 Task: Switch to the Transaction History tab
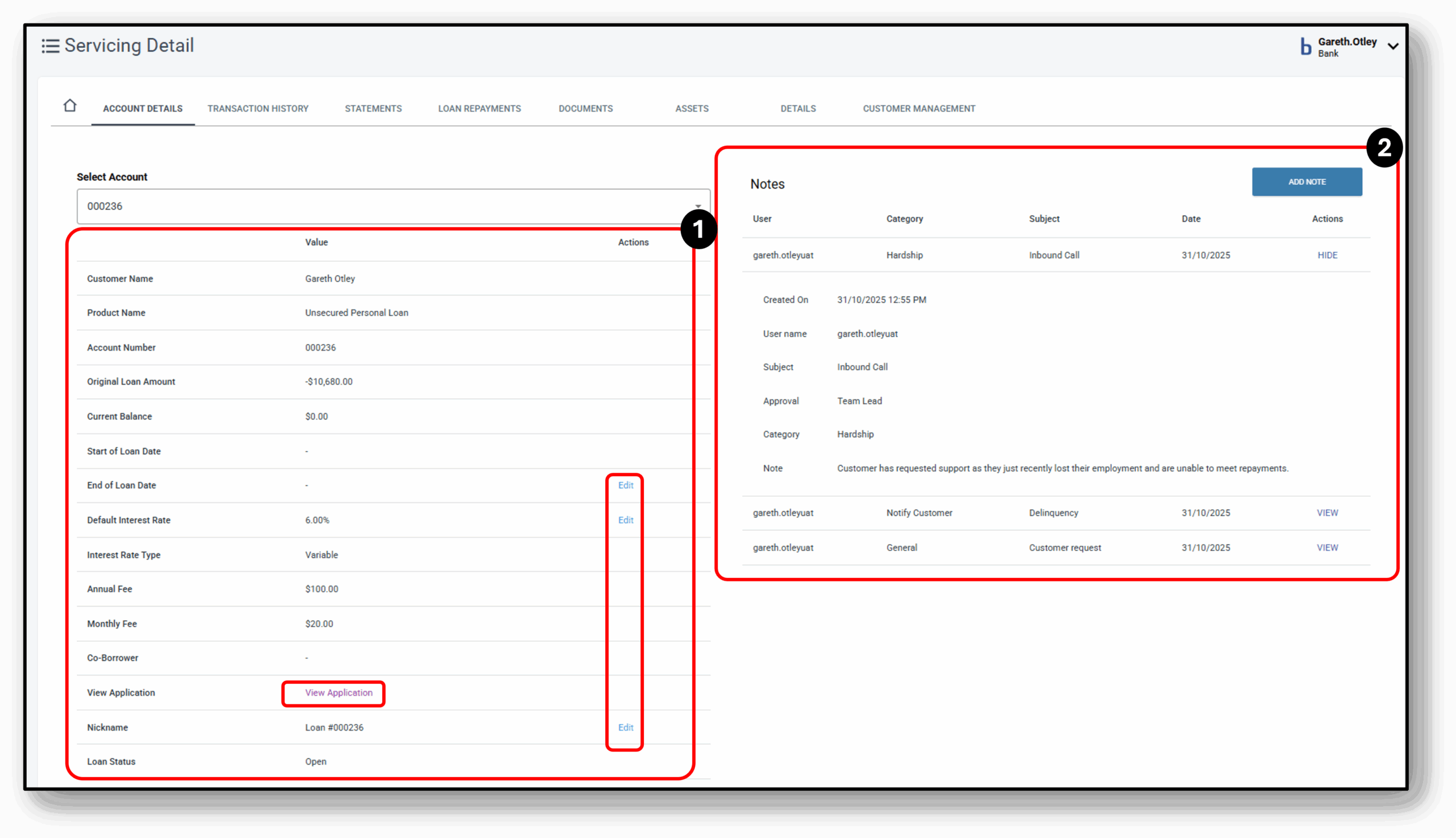(258, 108)
